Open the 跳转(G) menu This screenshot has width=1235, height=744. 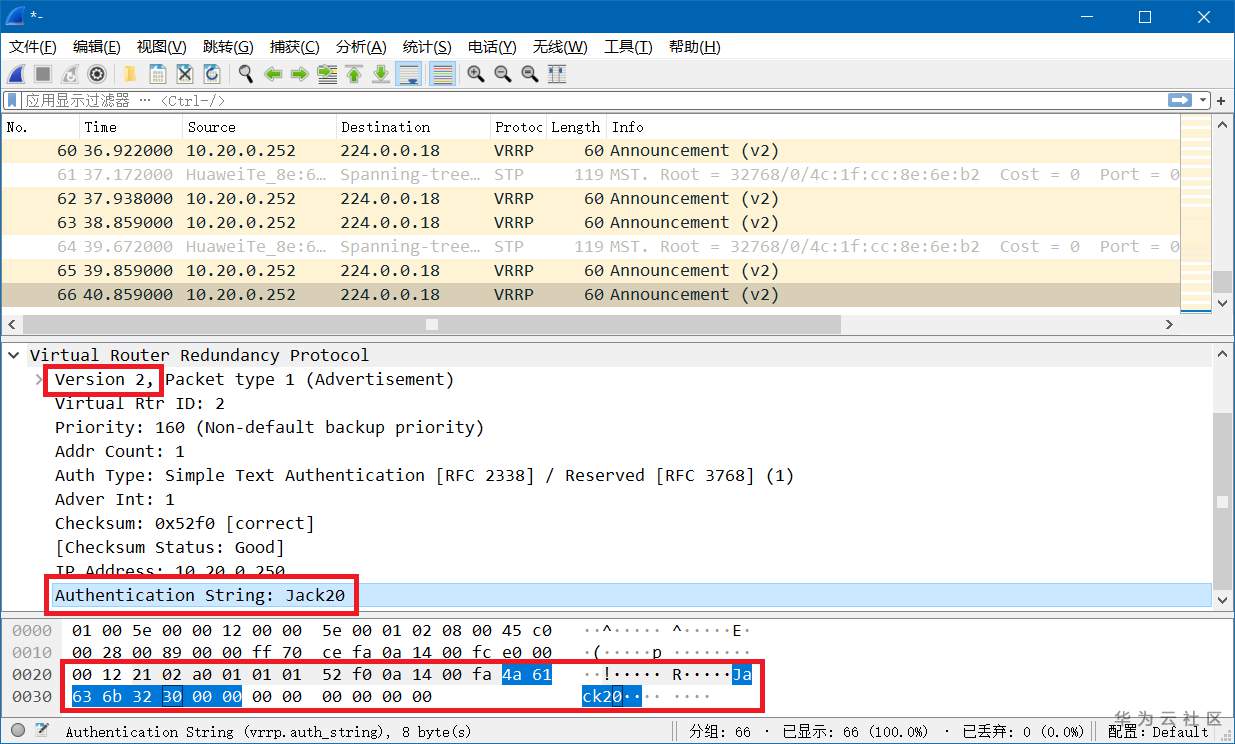(228, 47)
